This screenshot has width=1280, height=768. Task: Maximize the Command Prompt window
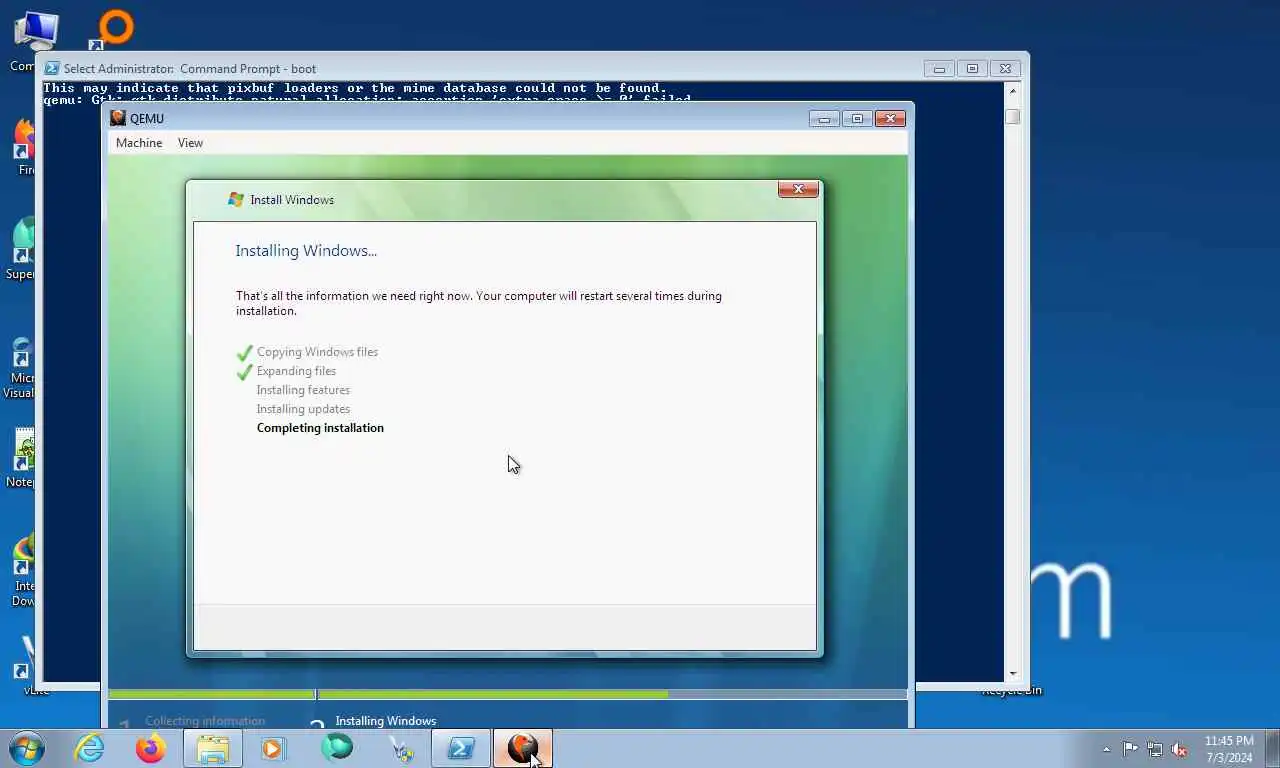(972, 69)
